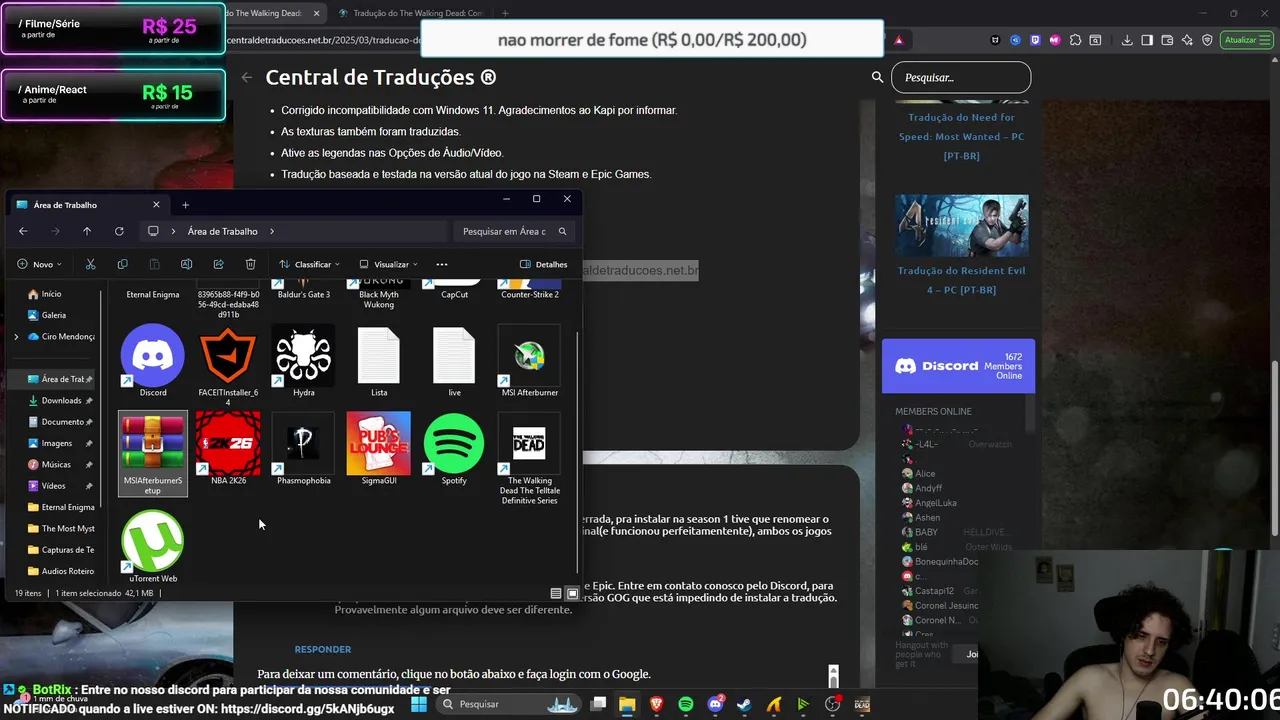The width and height of the screenshot is (1280, 720).
Task: Select The Walking Dead Telltale shortcut
Action: (529, 458)
